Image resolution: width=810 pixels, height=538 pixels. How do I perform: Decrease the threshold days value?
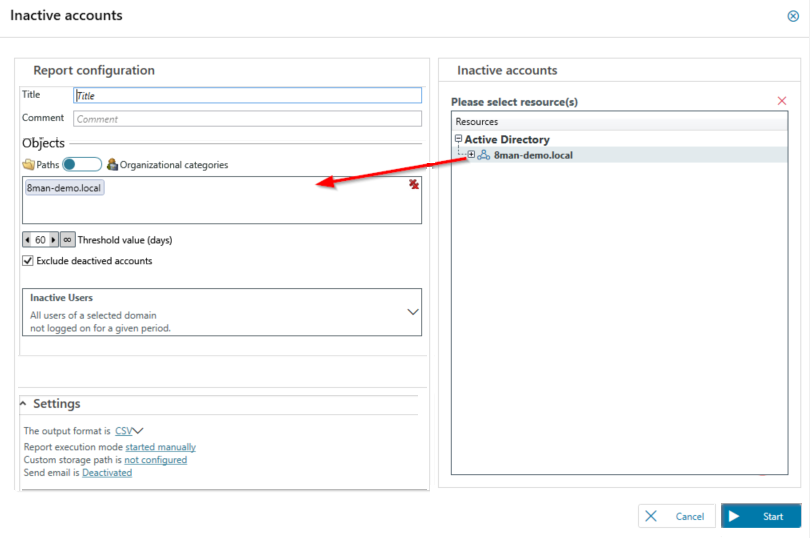(28, 240)
